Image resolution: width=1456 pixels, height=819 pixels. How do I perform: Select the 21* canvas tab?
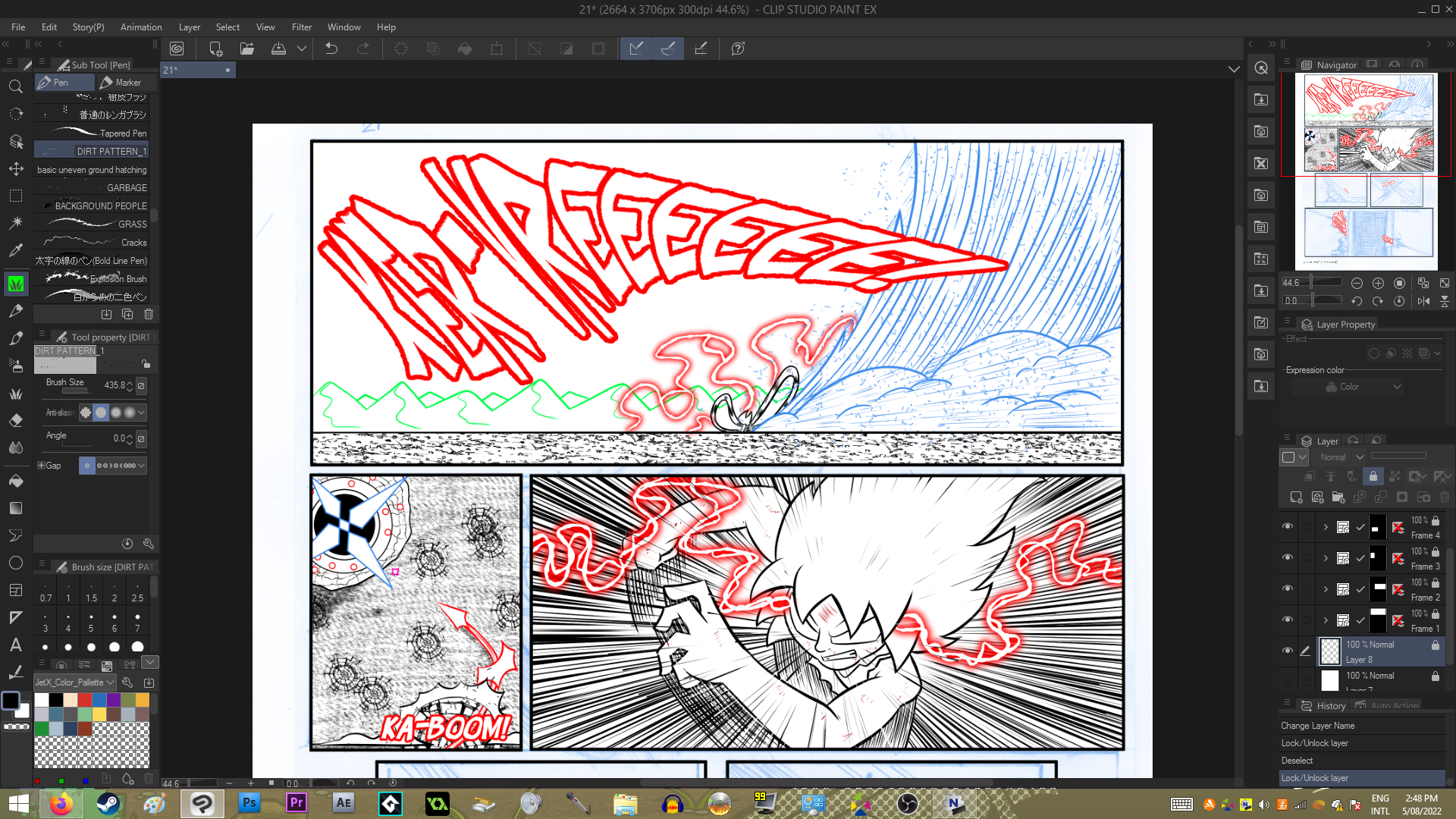(x=198, y=70)
